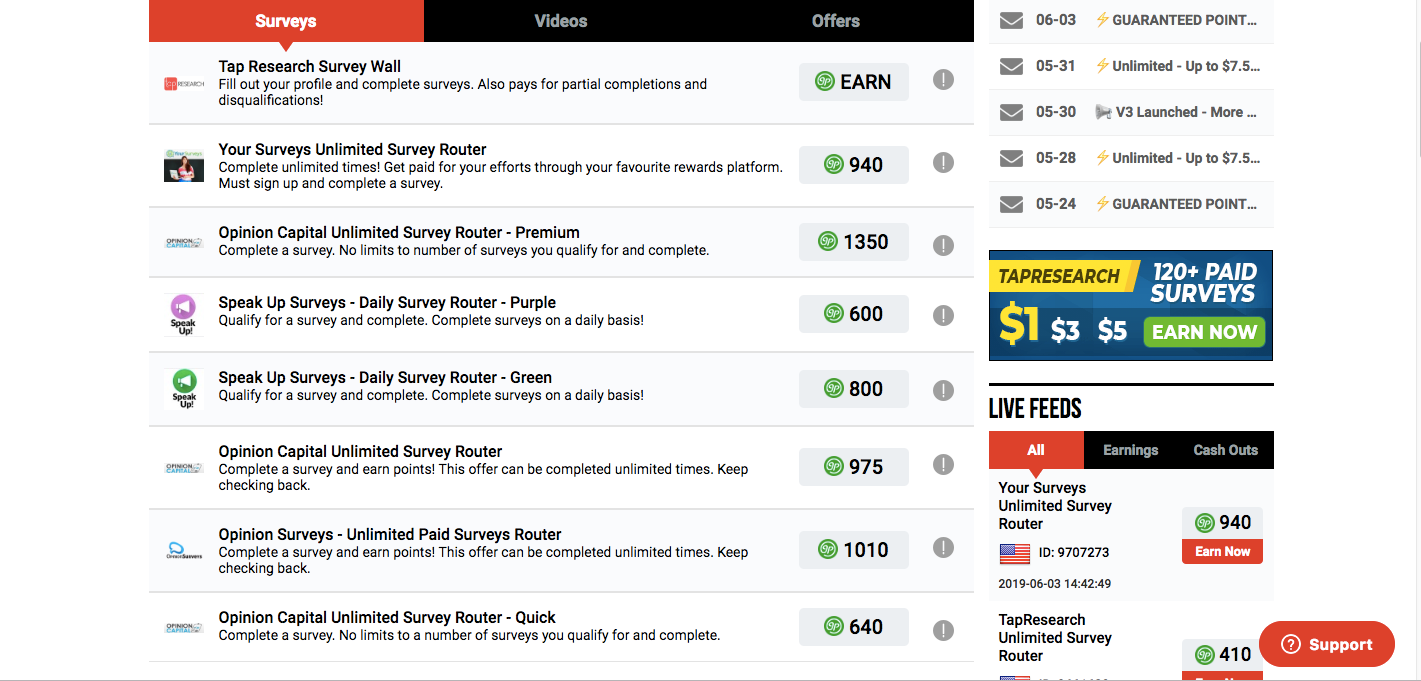Click info icon beside the 975 points offer
Viewport: 1421px width, 681px height.
[x=943, y=464]
